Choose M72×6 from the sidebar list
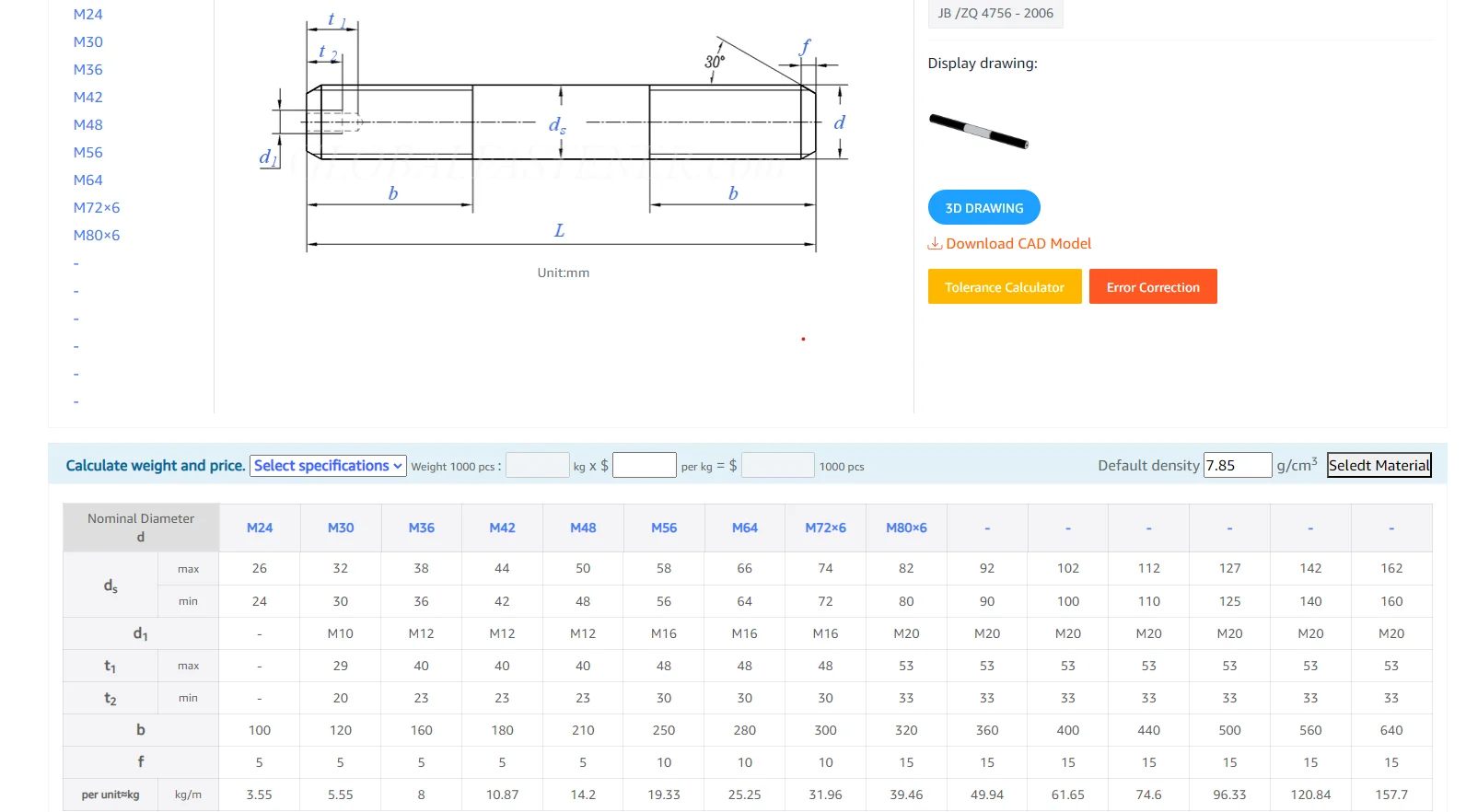 97,208
